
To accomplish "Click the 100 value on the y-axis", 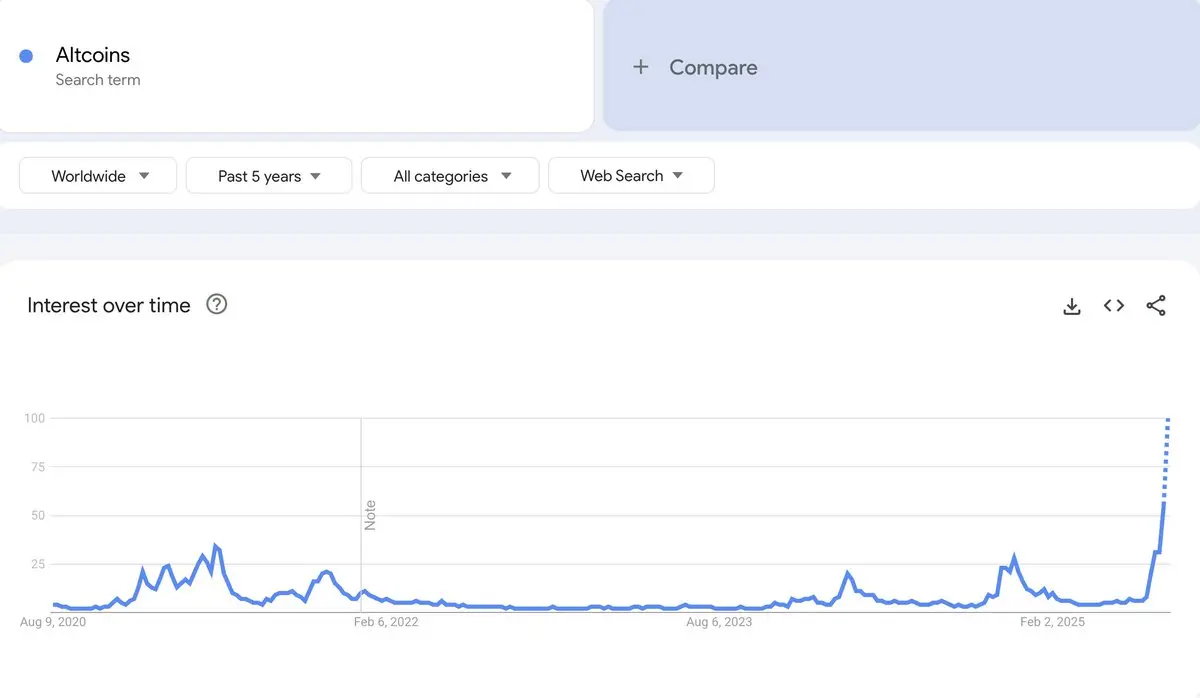I will point(34,417).
